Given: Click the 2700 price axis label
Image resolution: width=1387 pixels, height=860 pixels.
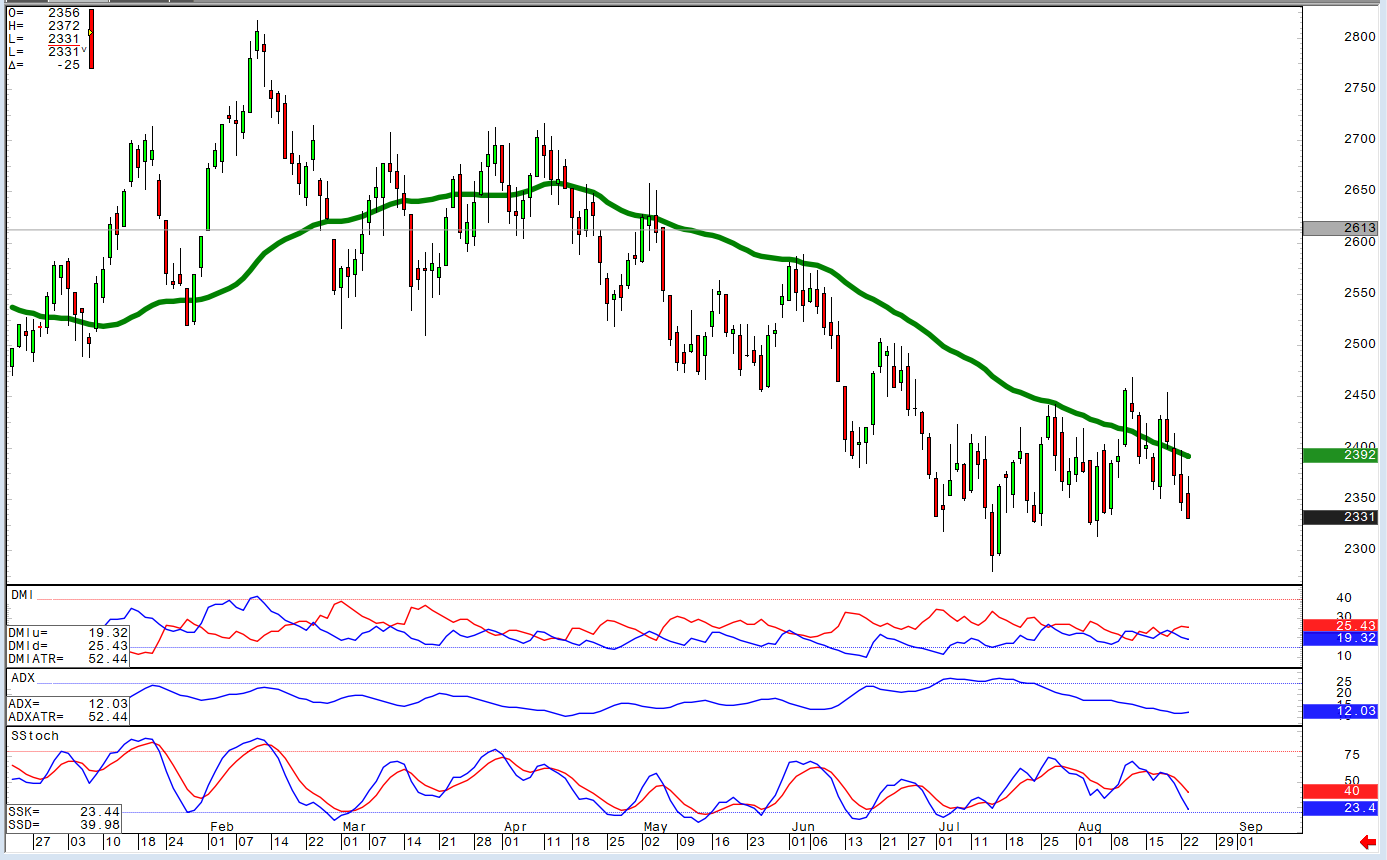Looking at the screenshot, I should tap(1360, 139).
